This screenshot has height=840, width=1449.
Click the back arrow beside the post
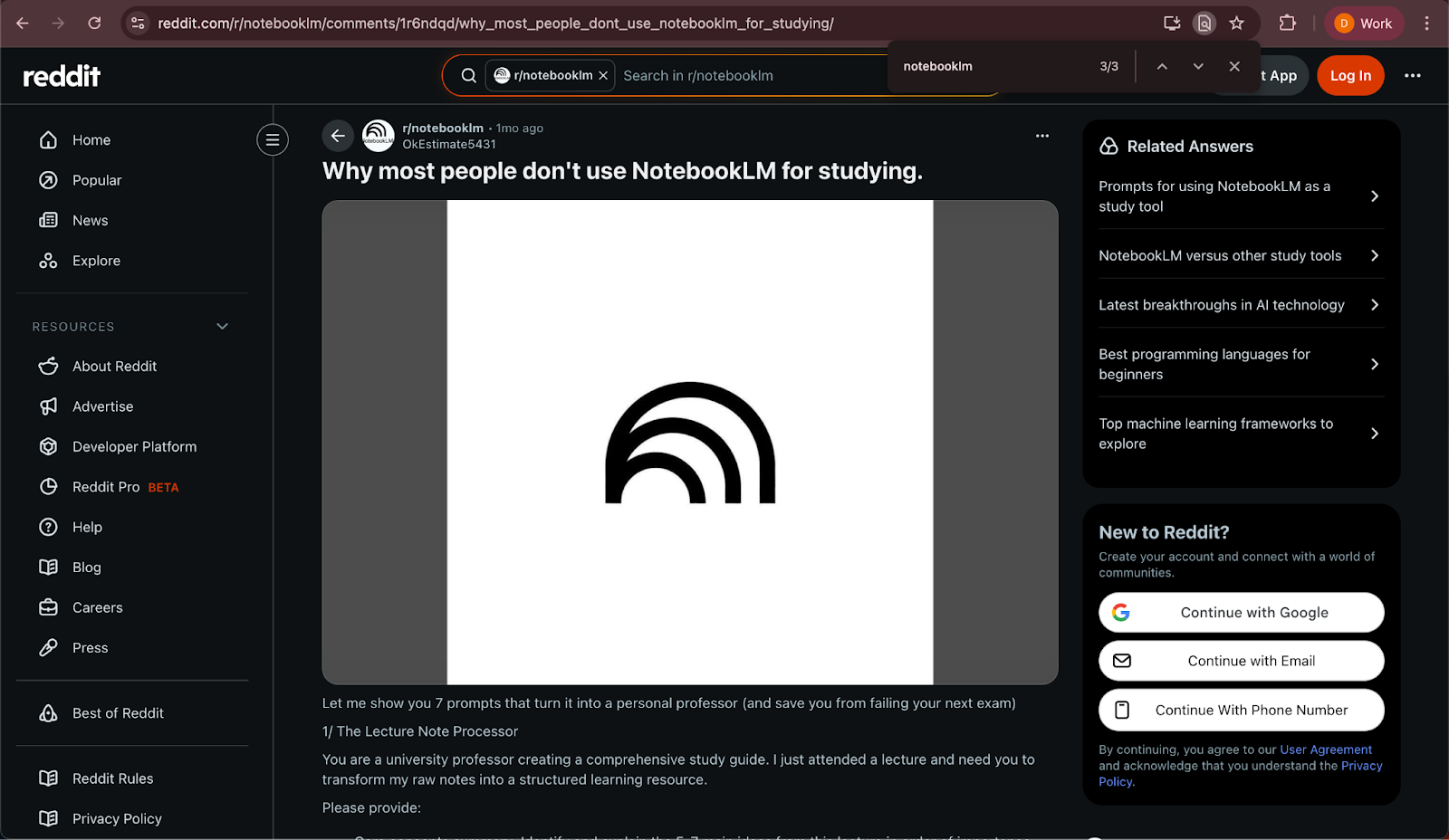[338, 136]
